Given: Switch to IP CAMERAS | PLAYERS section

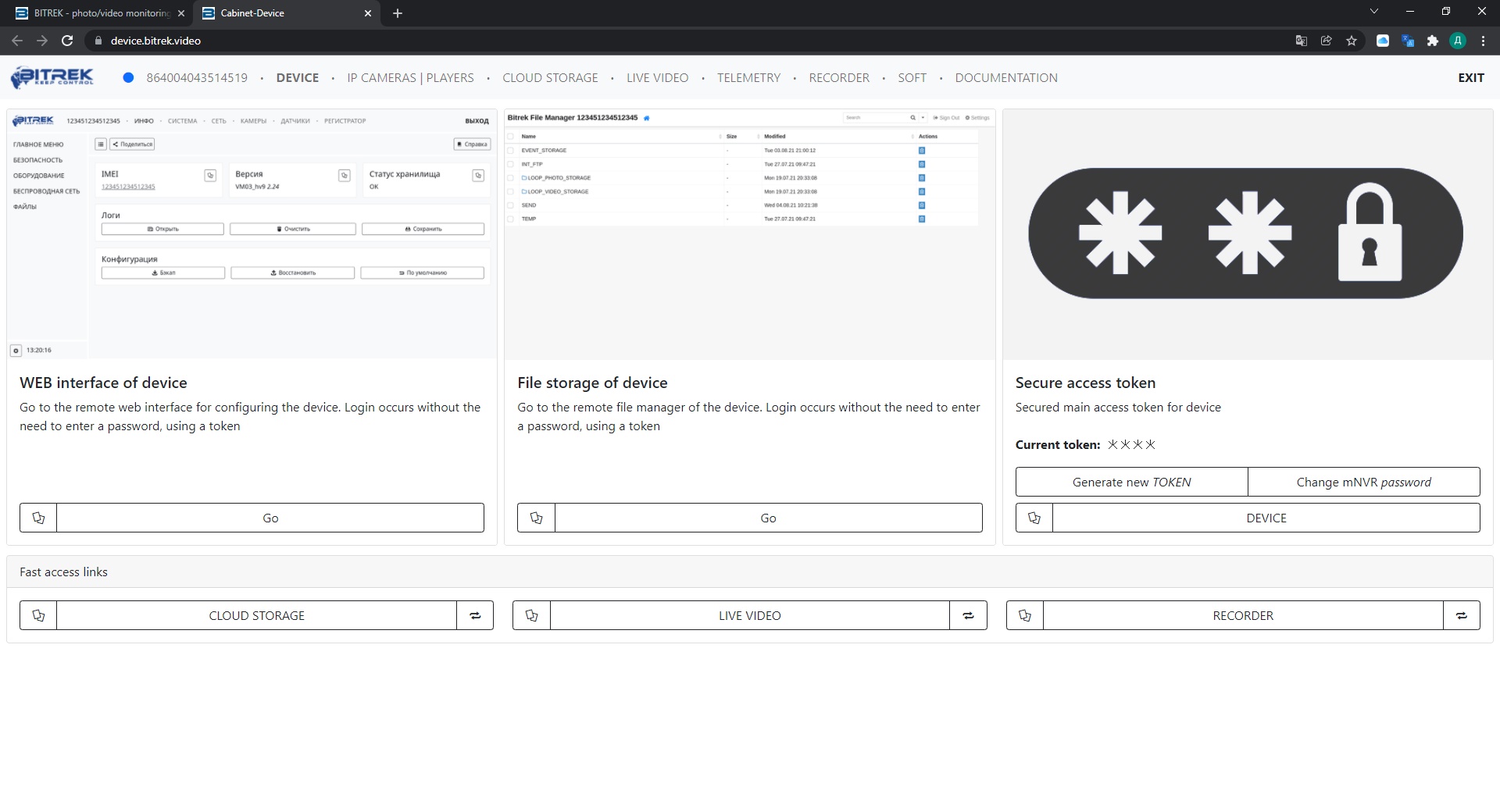Looking at the screenshot, I should coord(410,77).
